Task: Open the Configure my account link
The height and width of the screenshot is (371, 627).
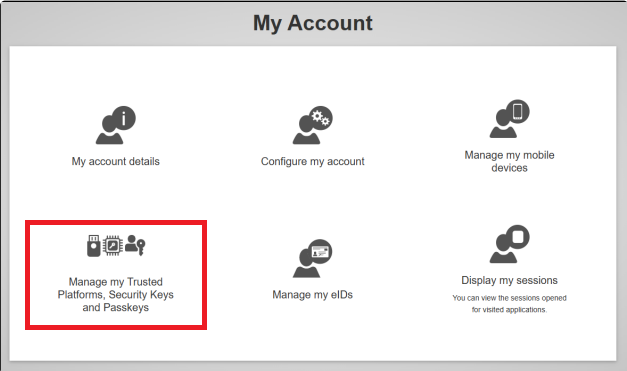Action: click(312, 162)
